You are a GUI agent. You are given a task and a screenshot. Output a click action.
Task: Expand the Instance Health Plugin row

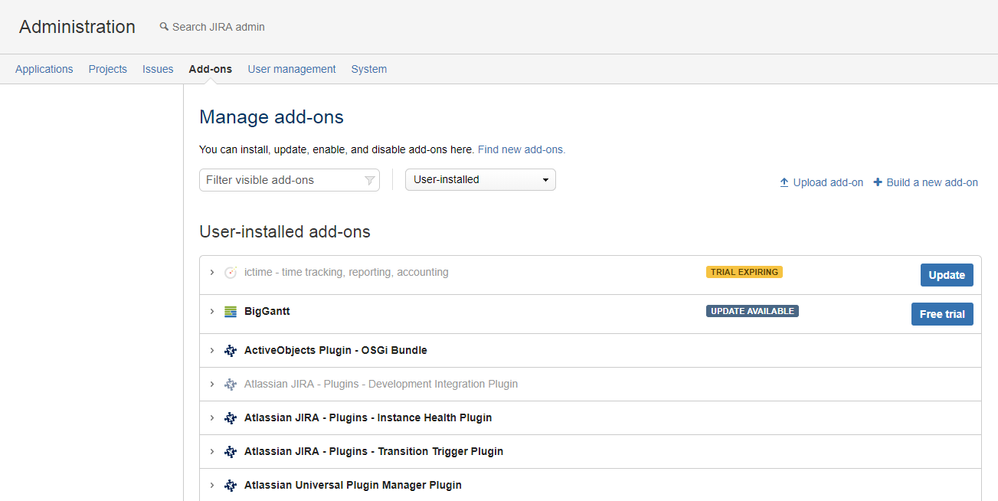point(212,418)
